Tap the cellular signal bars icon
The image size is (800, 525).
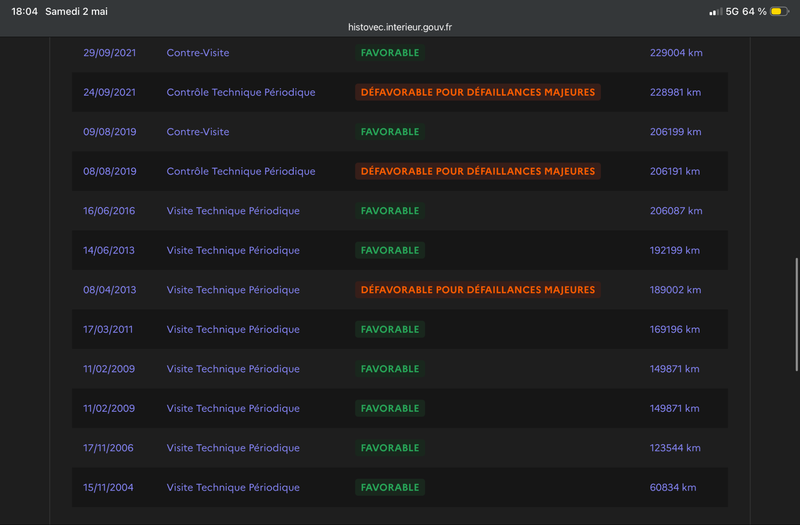715,12
